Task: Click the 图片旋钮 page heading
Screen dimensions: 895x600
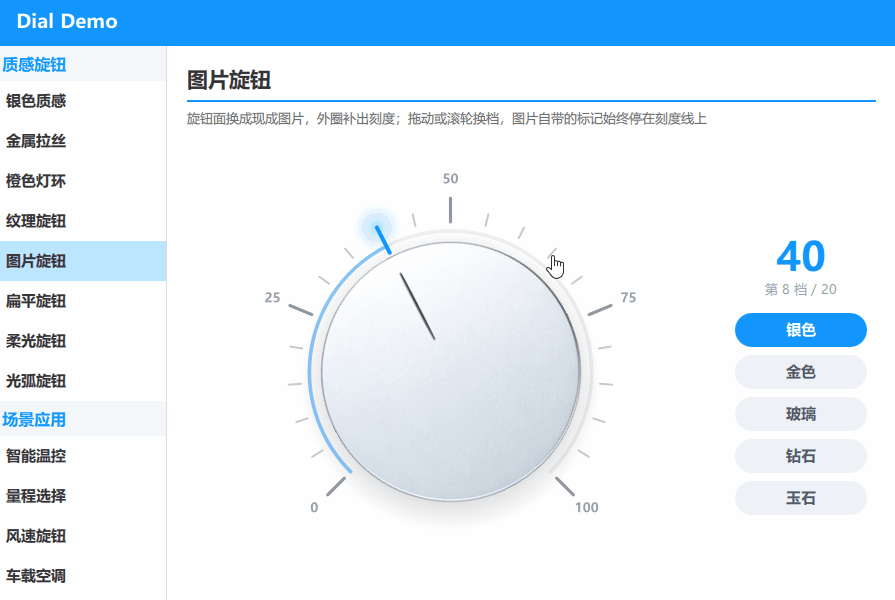Action: 229,80
